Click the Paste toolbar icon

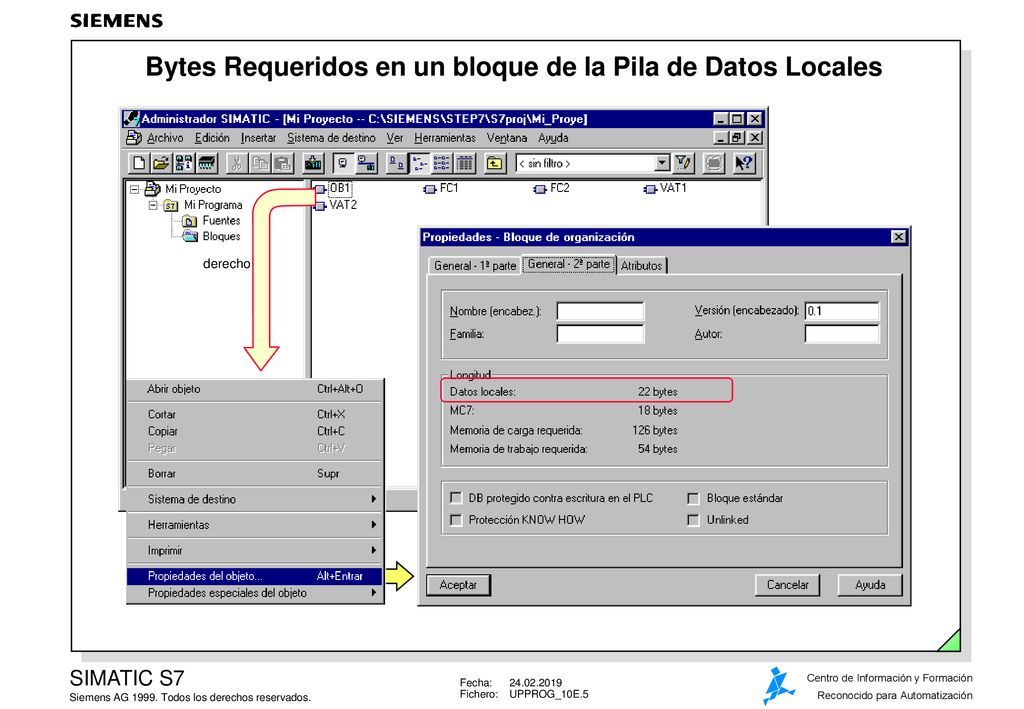click(x=283, y=163)
